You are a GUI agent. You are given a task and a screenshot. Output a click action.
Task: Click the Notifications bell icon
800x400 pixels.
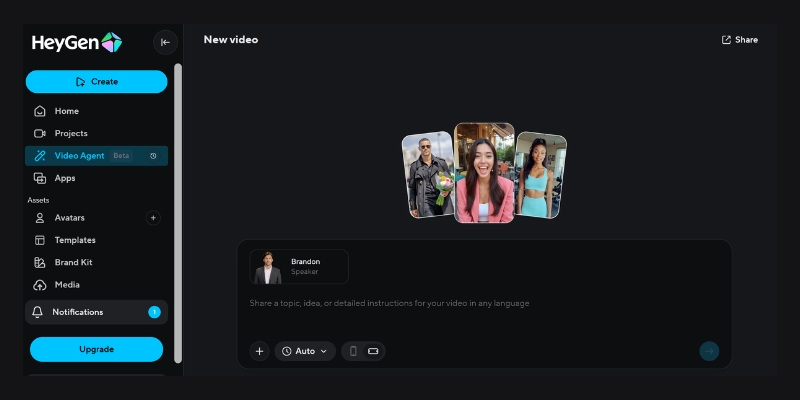pyautogui.click(x=37, y=312)
